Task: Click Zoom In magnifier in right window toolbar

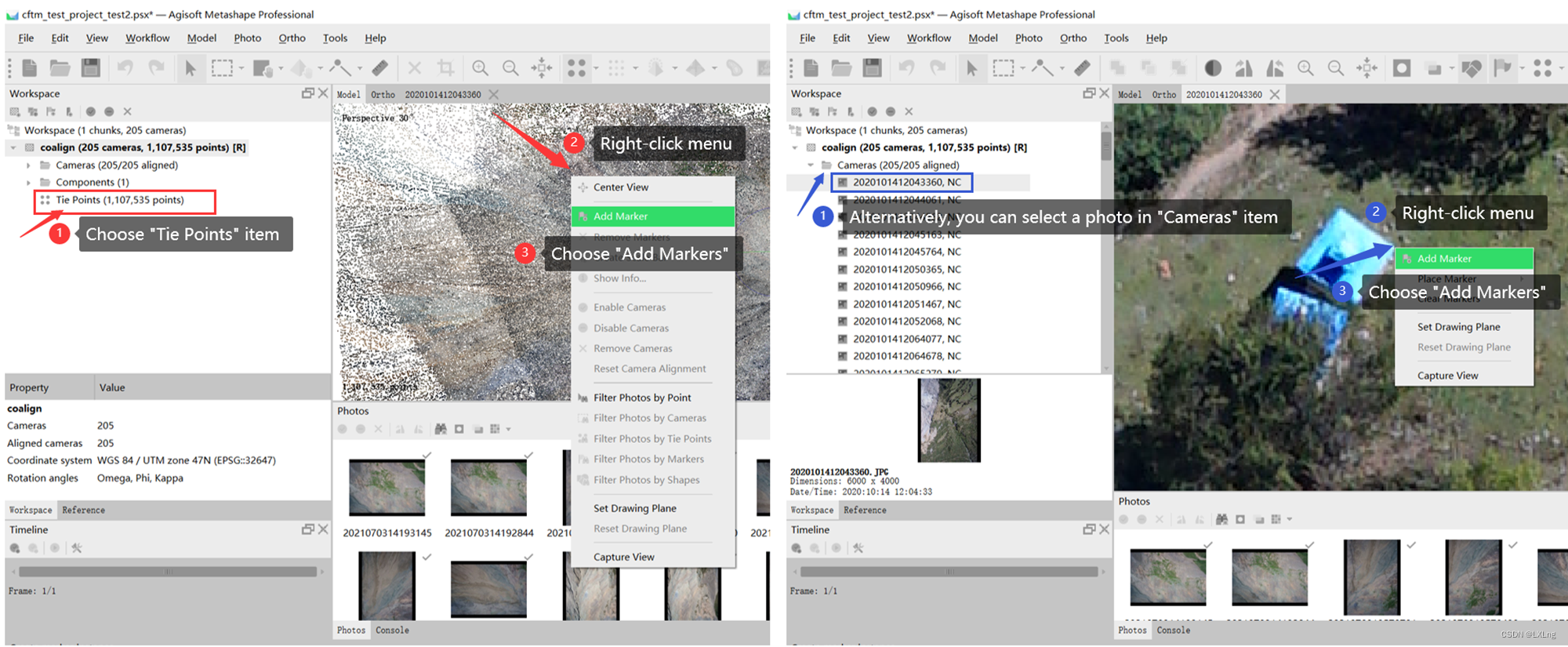Action: 1305,68
